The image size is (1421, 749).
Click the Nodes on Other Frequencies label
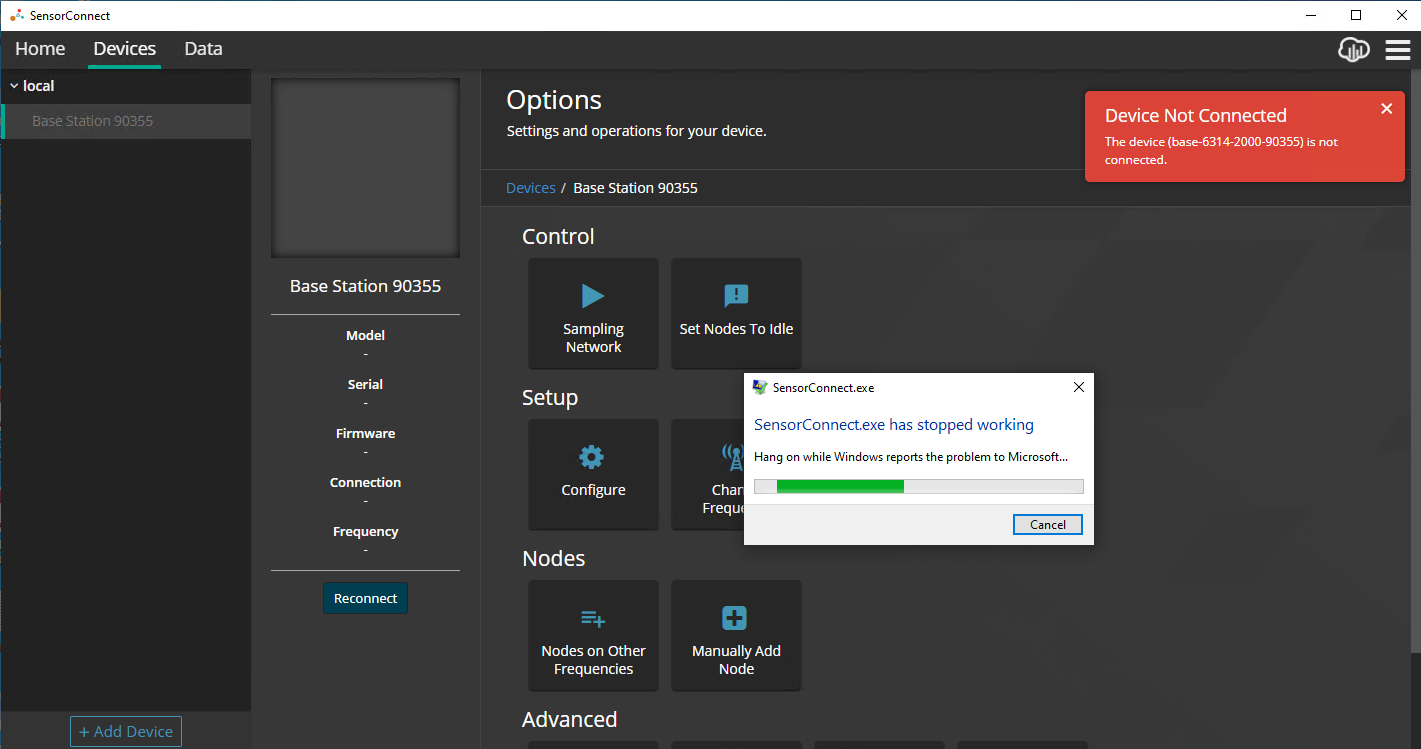pyautogui.click(x=593, y=660)
